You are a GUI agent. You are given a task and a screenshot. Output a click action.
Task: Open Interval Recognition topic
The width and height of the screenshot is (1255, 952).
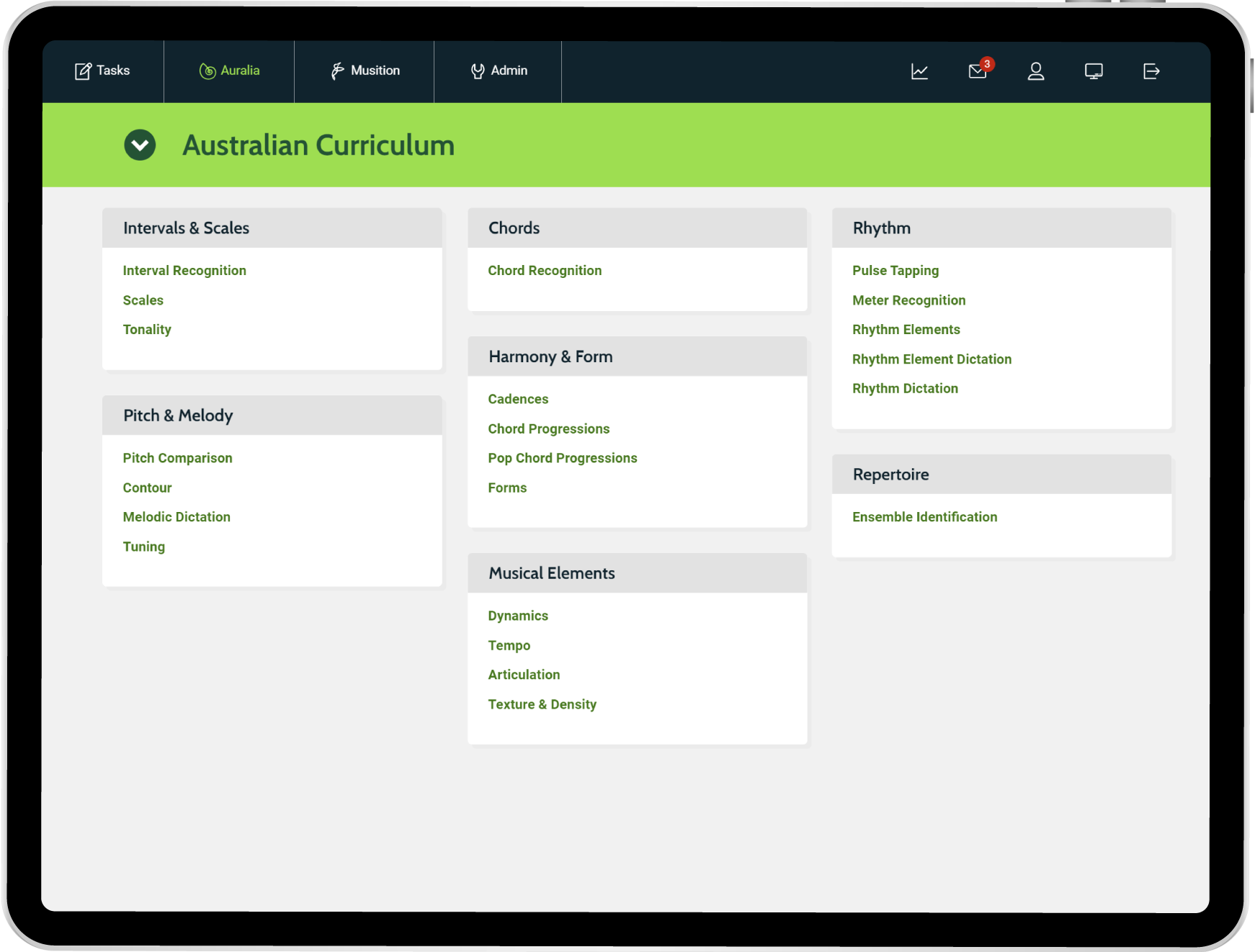point(184,271)
